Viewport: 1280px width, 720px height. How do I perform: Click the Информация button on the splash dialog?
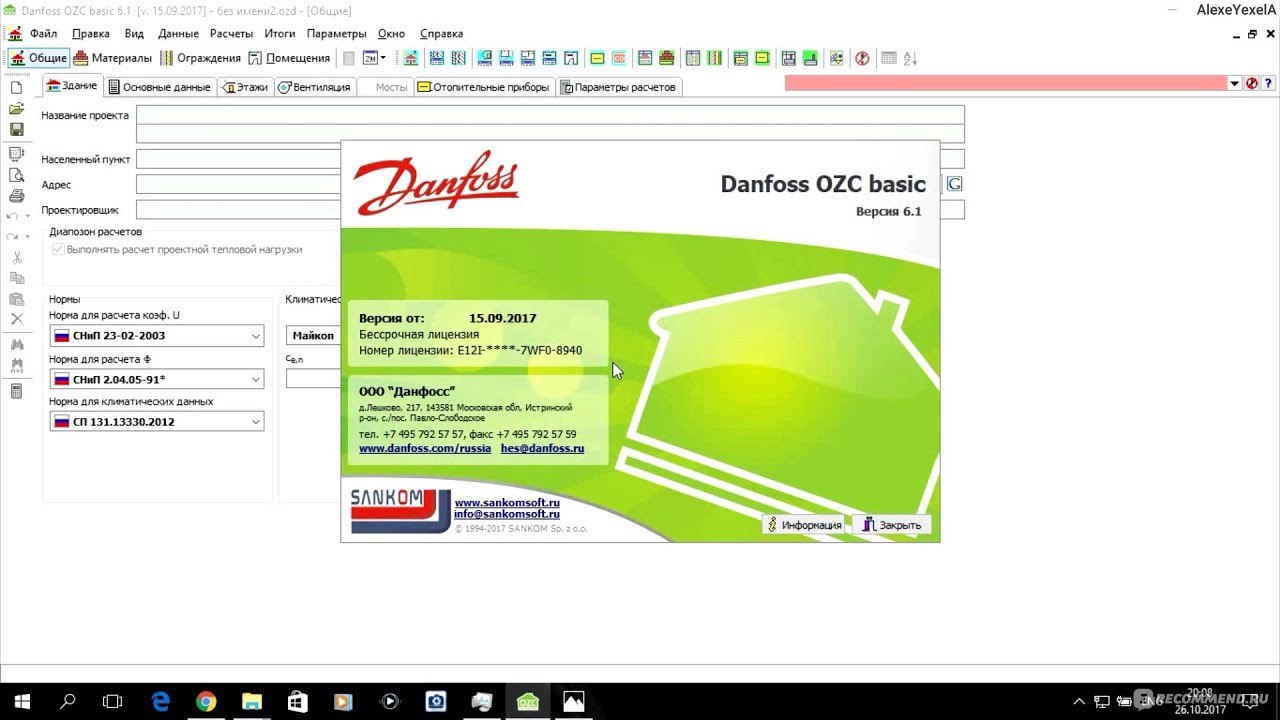[803, 524]
